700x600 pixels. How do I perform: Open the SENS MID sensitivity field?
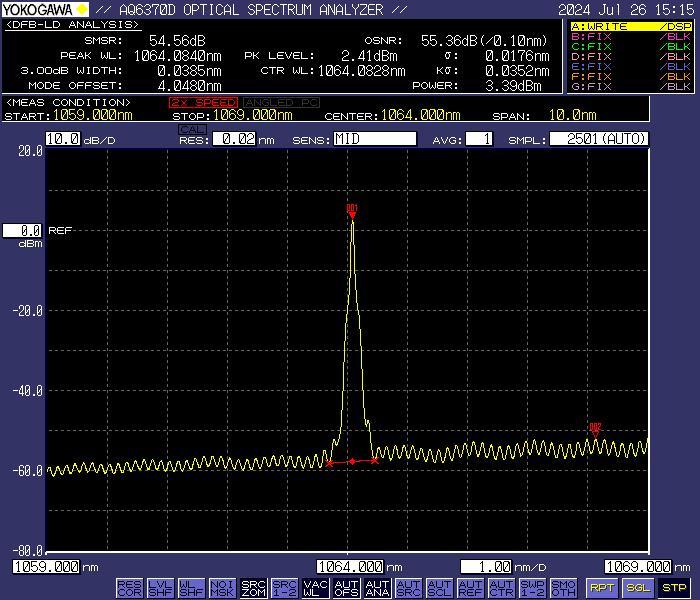(x=374, y=139)
